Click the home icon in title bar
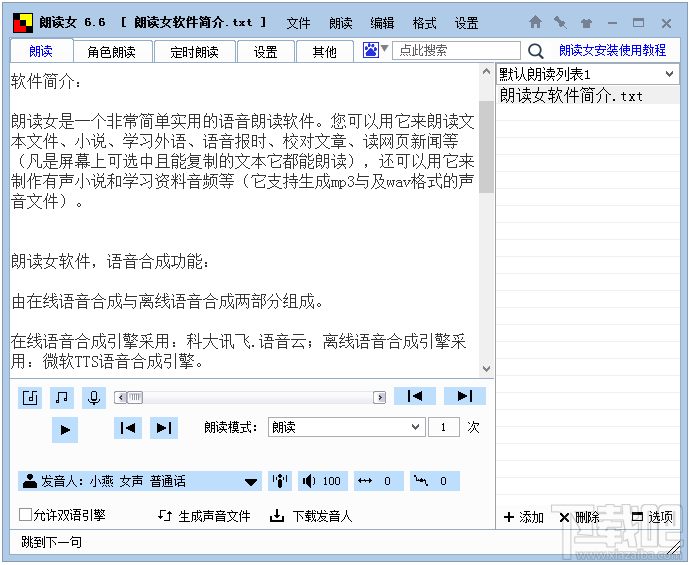Image resolution: width=691 pixels, height=565 pixels. (535, 22)
